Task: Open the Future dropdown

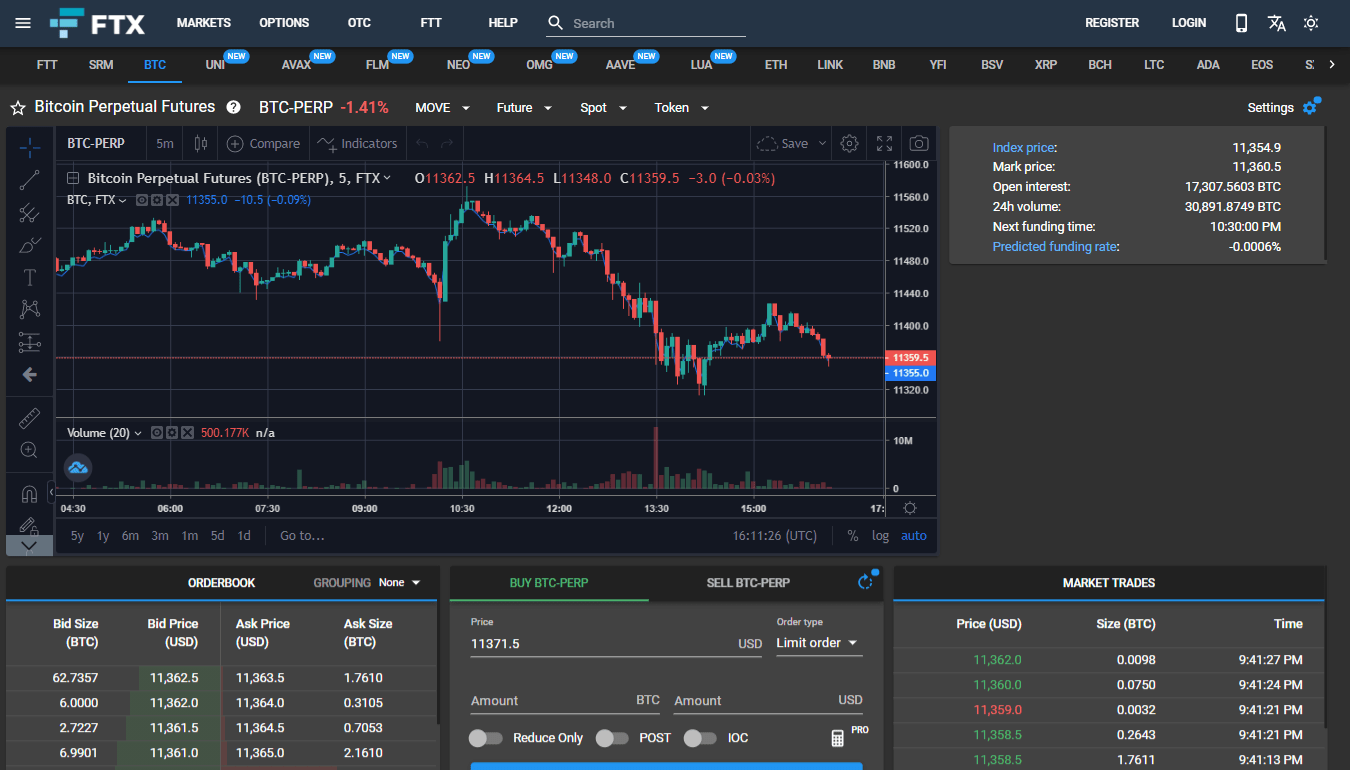Action: (x=524, y=107)
